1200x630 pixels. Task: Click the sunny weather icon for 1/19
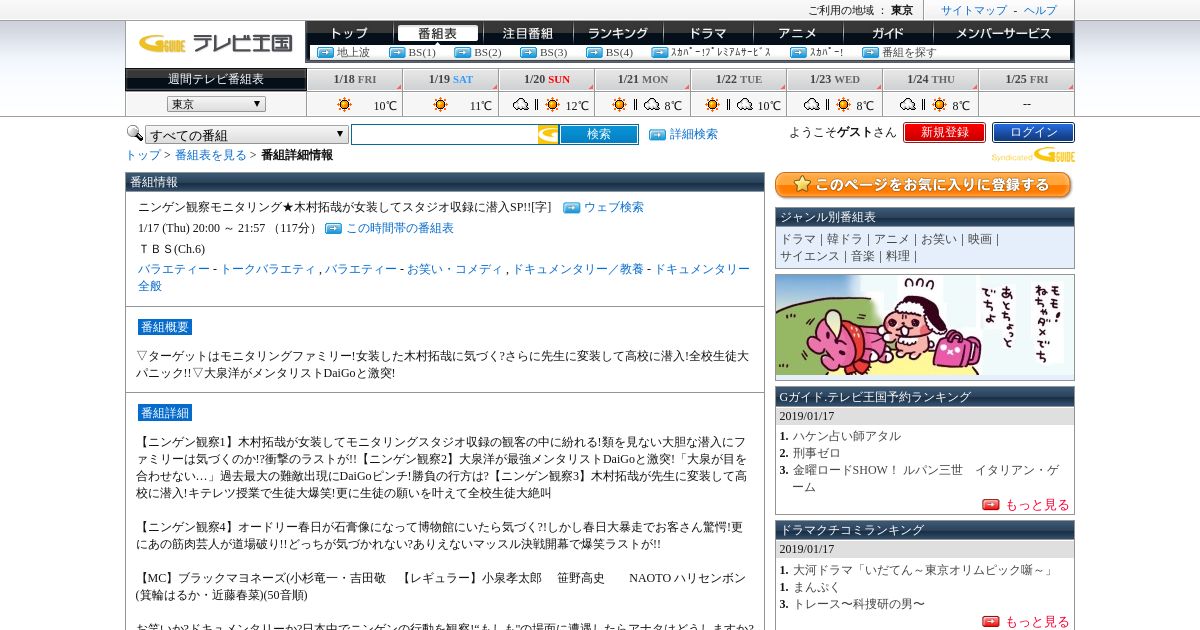pos(440,104)
